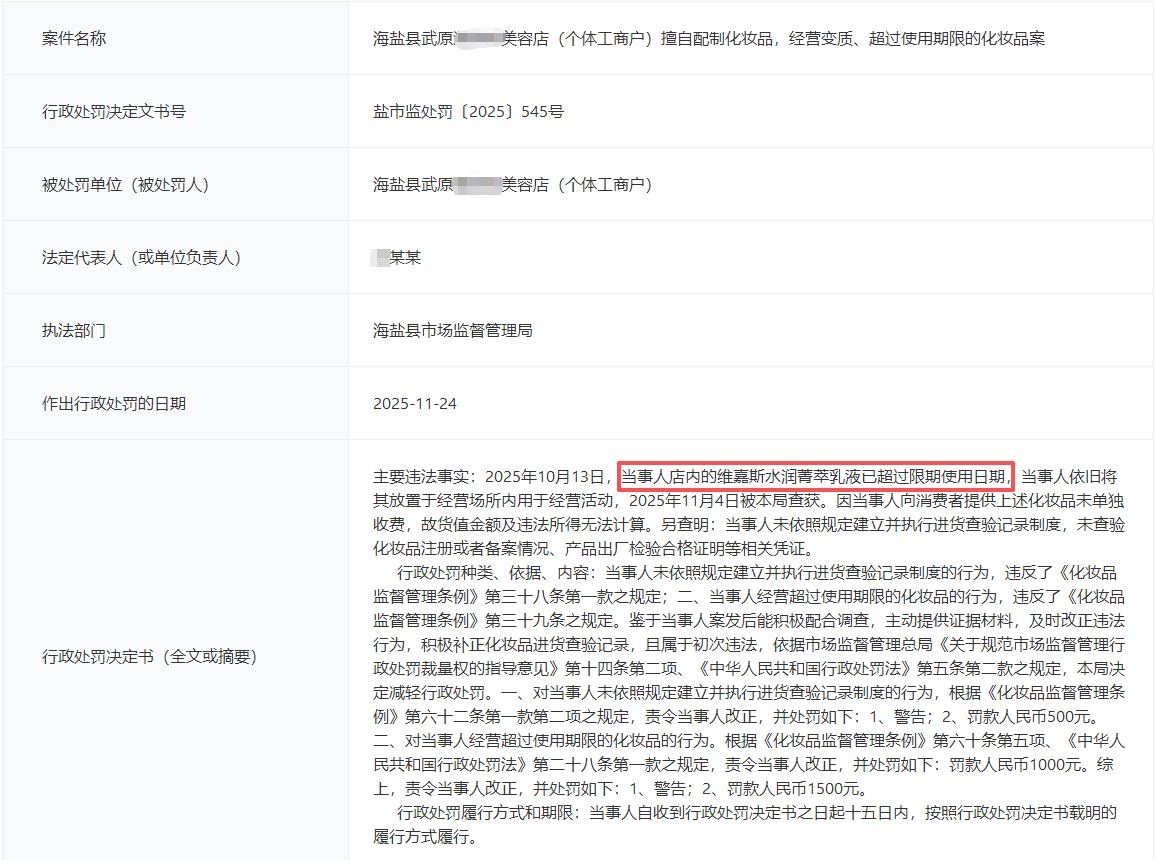This screenshot has width=1155, height=860.
Task: Select the 海盐县市场监督管理局 department value
Action: tap(453, 331)
